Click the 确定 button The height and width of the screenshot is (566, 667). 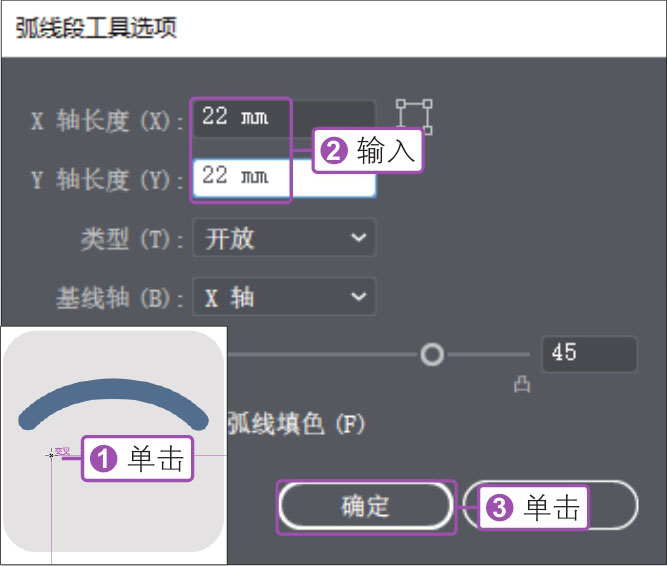coord(365,506)
